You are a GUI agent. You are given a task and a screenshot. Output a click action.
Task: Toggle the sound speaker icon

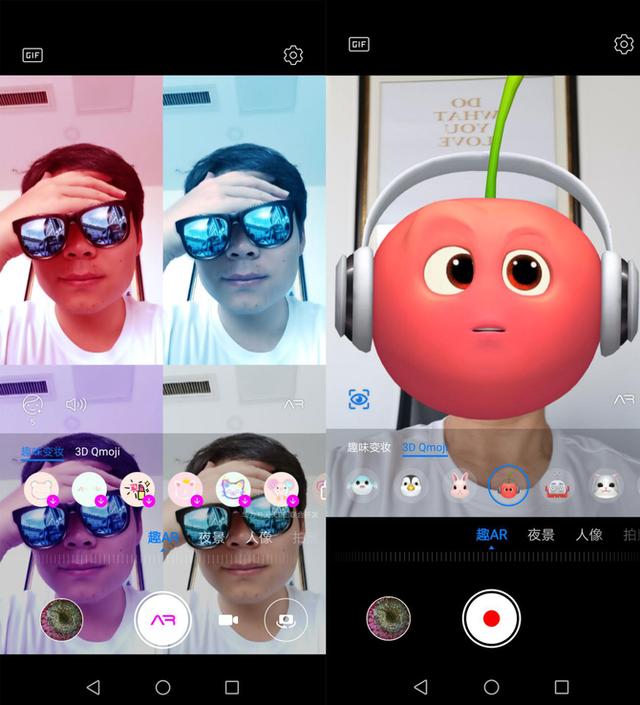click(76, 405)
